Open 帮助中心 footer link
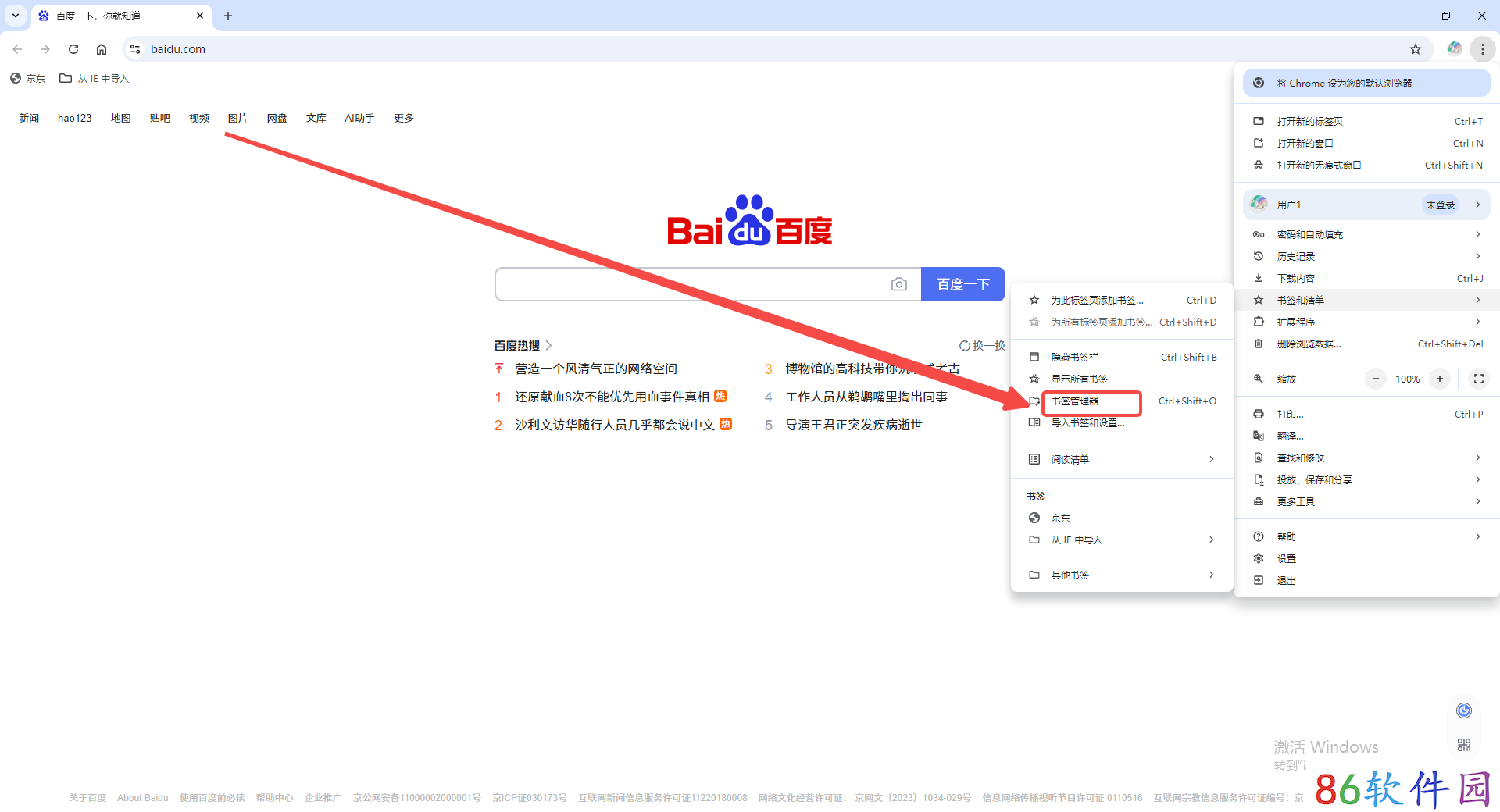Image resolution: width=1500 pixels, height=812 pixels. pos(275,798)
